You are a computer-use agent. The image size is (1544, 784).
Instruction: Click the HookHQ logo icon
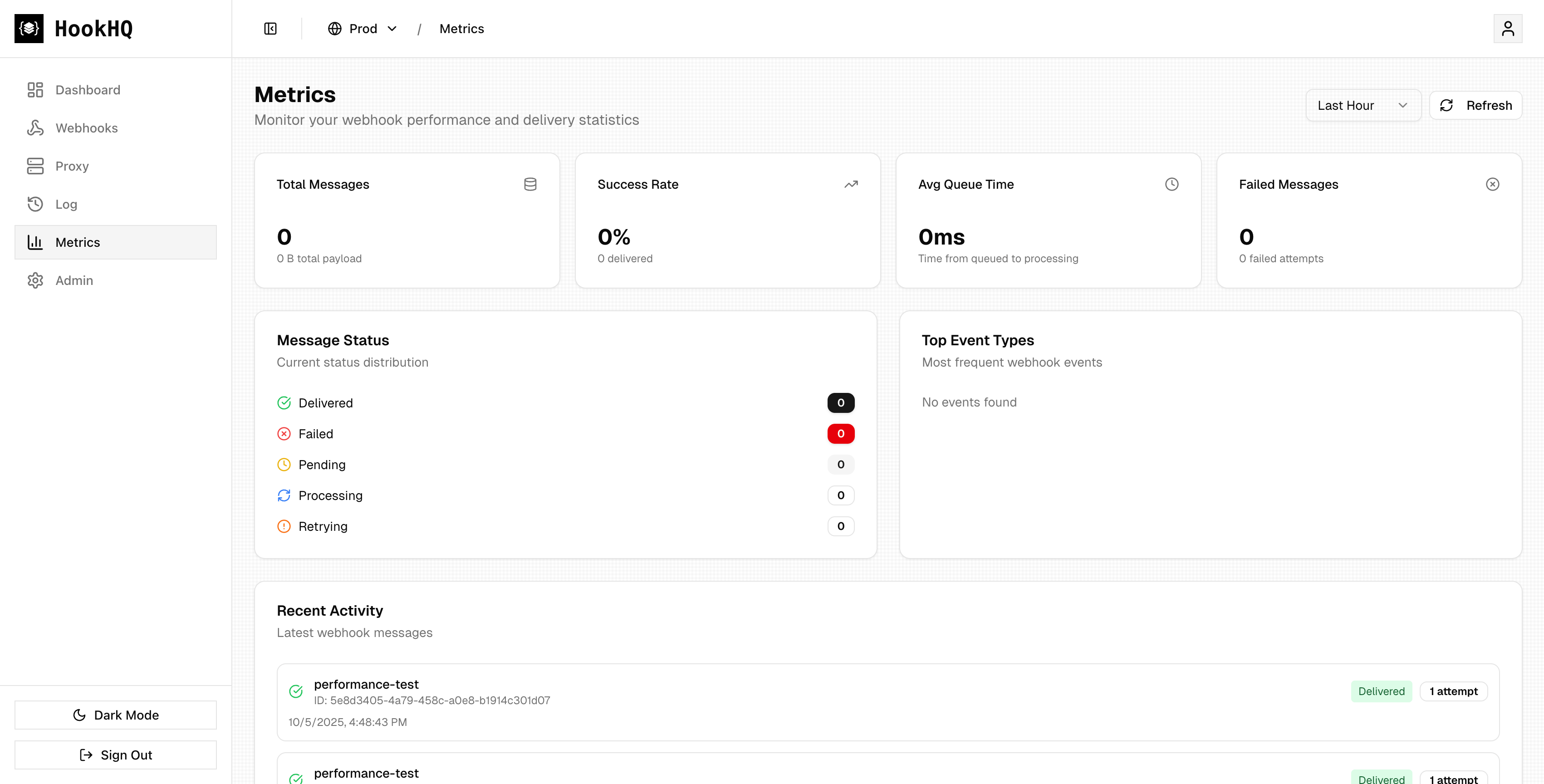pos(29,29)
